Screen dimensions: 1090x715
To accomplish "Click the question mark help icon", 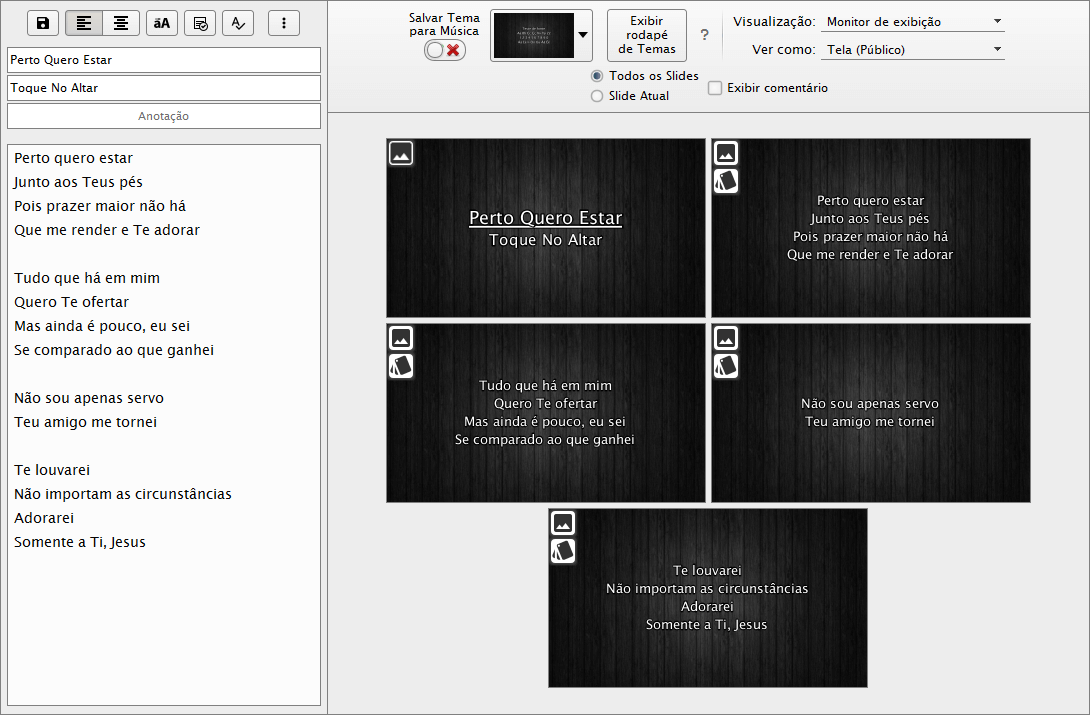I will 704,35.
